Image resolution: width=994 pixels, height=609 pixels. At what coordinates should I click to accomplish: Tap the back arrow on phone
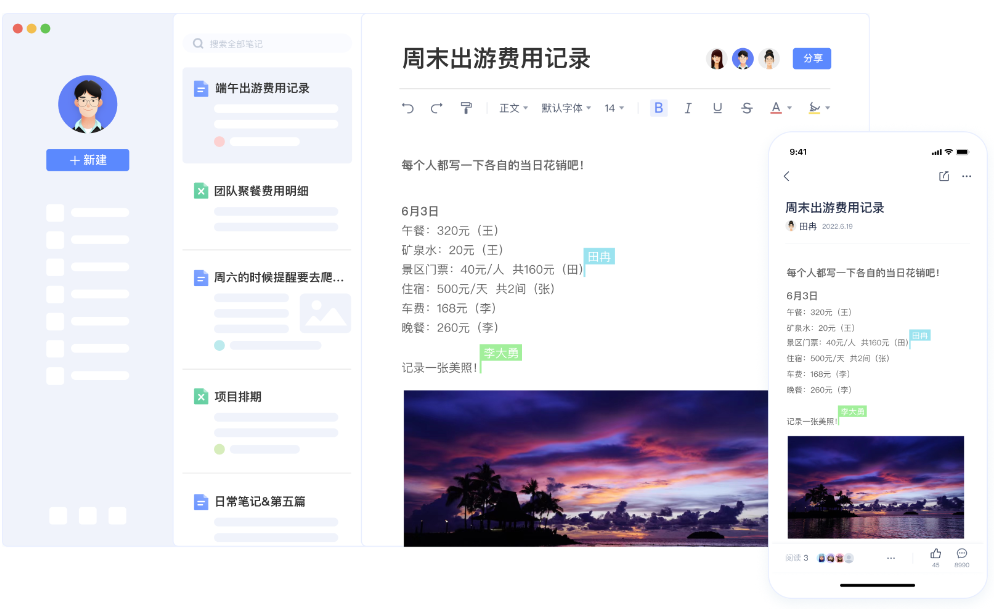tap(787, 176)
